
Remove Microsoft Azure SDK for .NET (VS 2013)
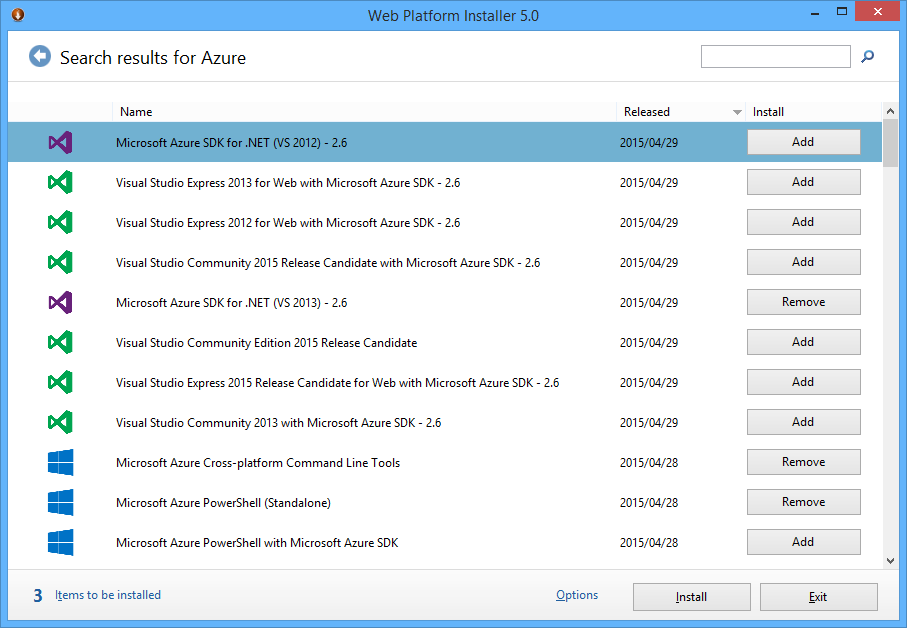pyautogui.click(x=803, y=302)
